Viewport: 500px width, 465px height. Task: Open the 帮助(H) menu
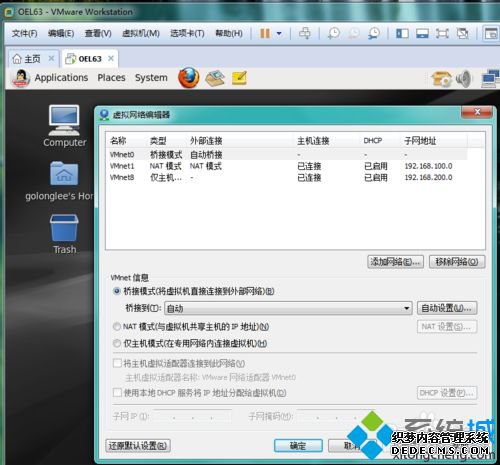229,33
